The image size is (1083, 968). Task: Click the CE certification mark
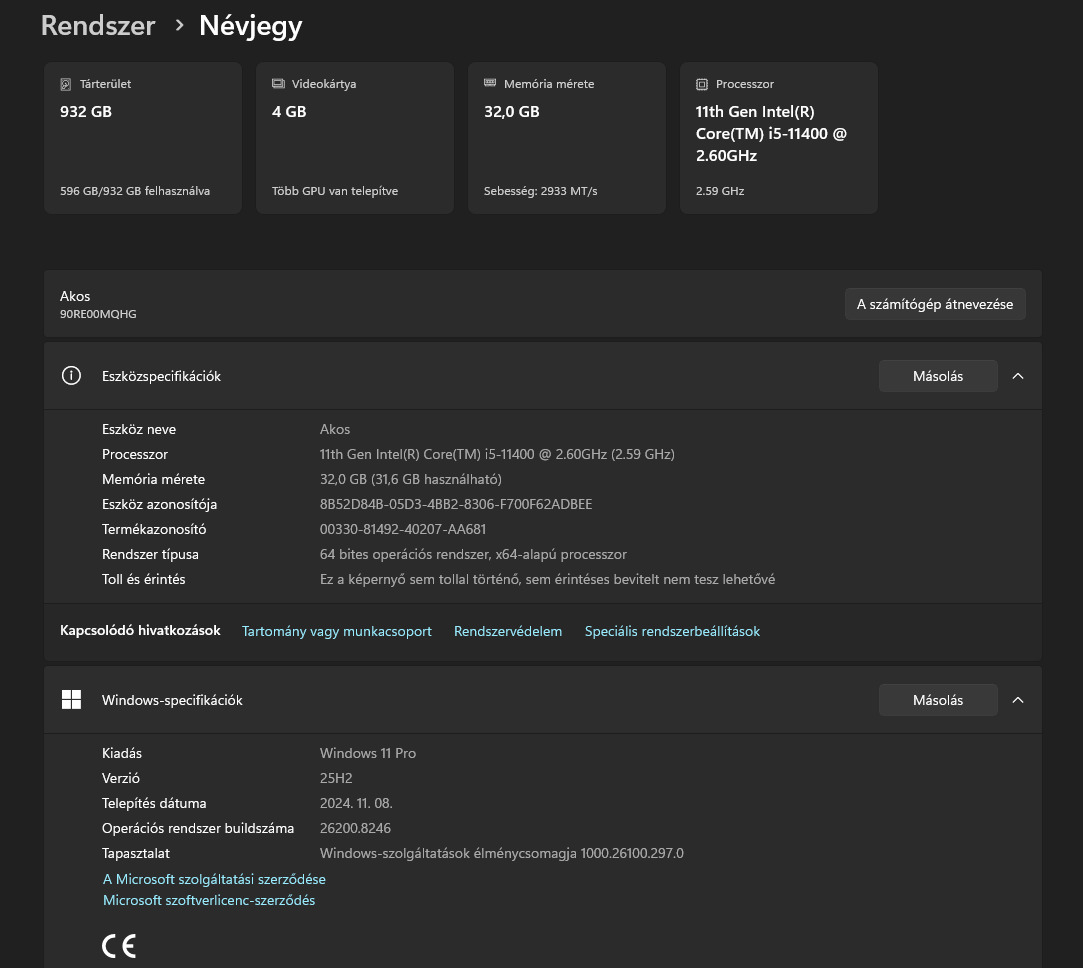point(119,946)
